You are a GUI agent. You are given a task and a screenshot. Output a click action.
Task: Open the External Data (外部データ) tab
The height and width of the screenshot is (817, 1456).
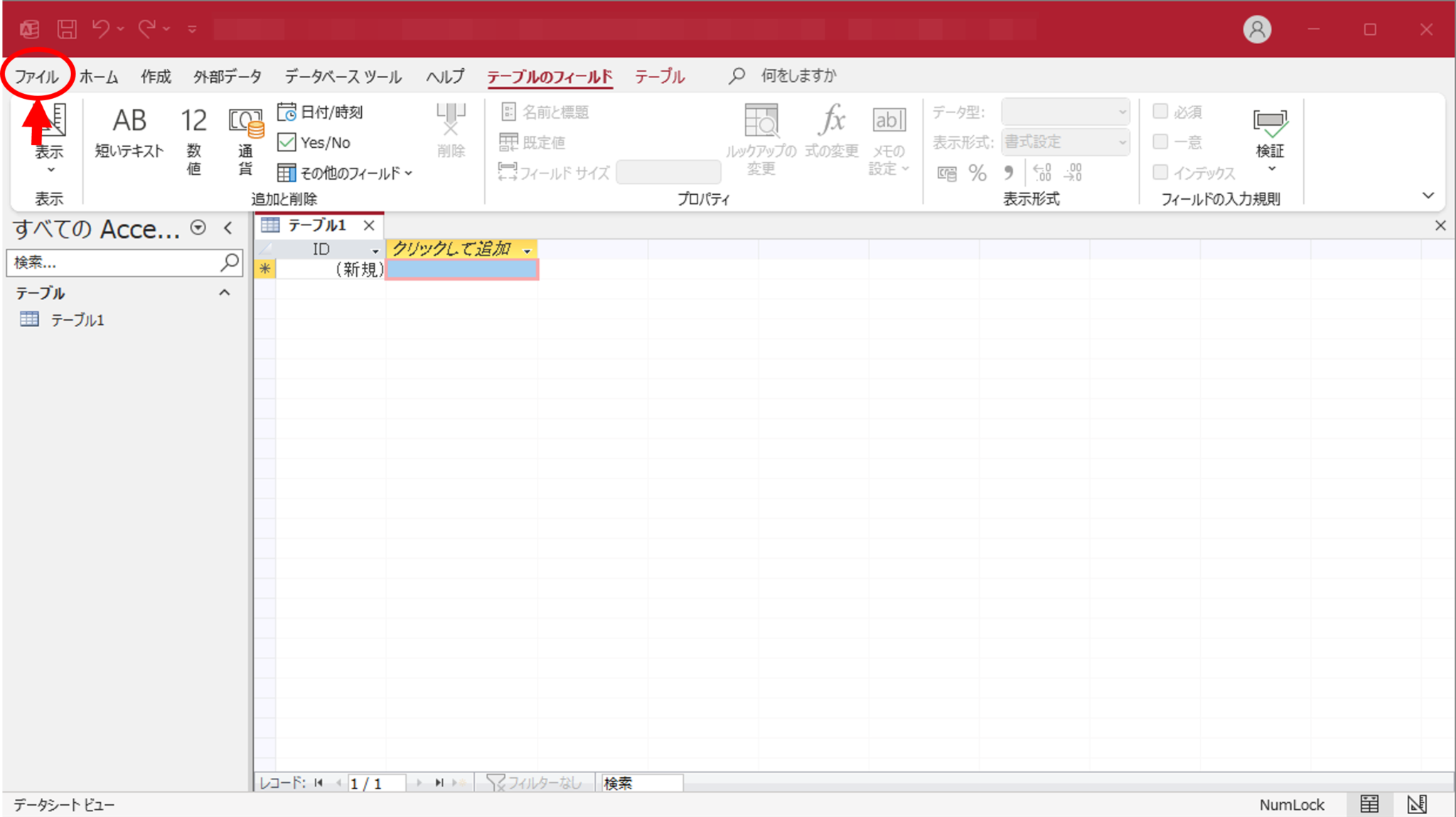point(227,76)
